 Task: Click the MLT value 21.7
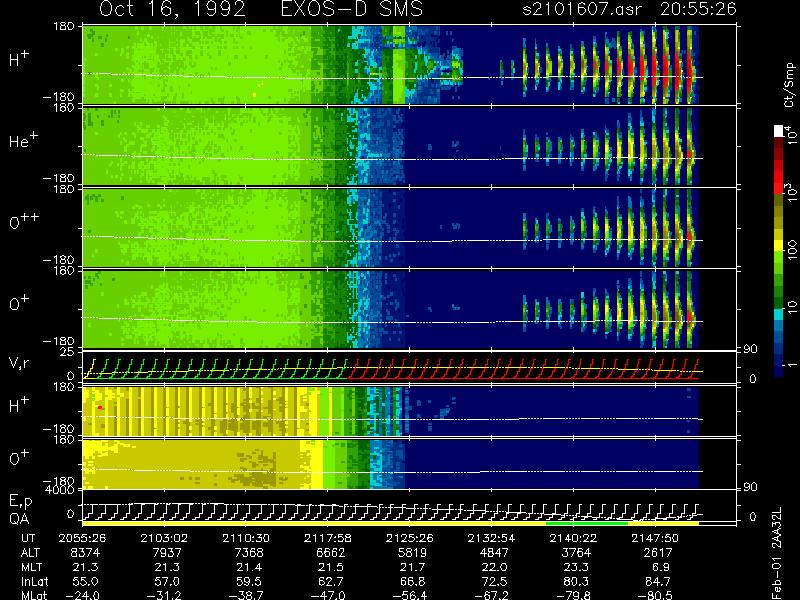point(412,567)
